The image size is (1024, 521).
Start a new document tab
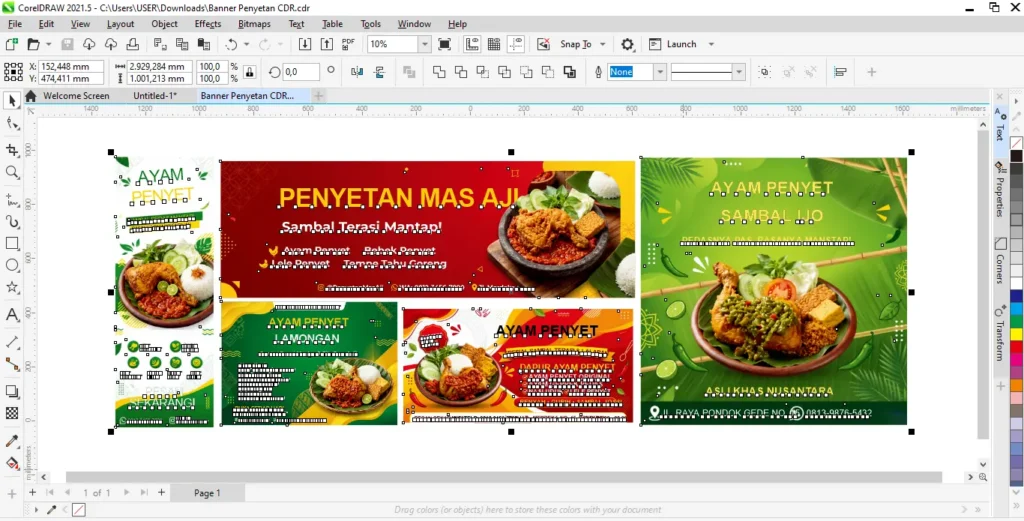[318, 96]
